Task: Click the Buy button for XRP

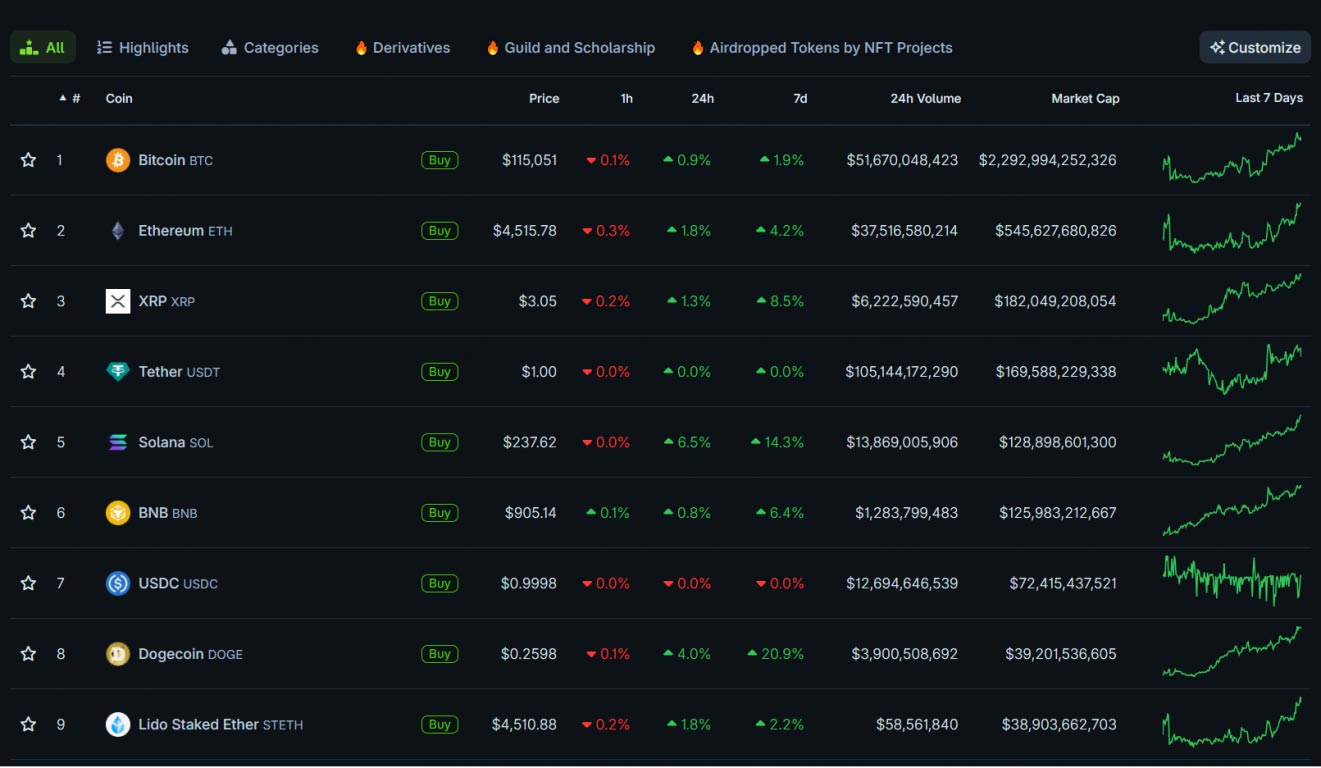Action: pyautogui.click(x=440, y=301)
